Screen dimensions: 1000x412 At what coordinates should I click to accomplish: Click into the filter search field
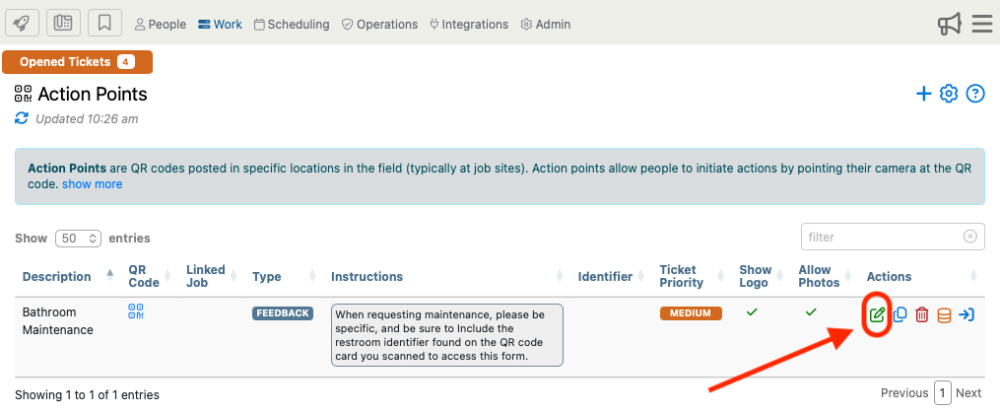(883, 237)
